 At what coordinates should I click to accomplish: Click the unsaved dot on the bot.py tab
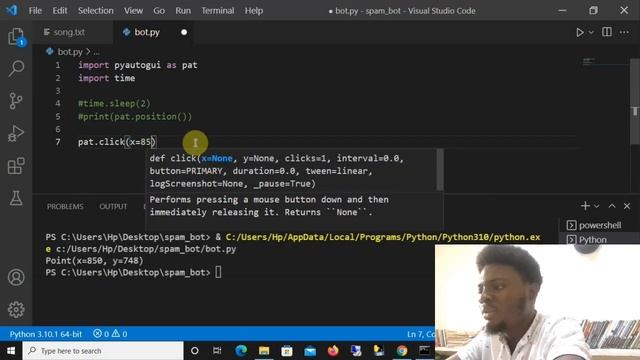[184, 32]
